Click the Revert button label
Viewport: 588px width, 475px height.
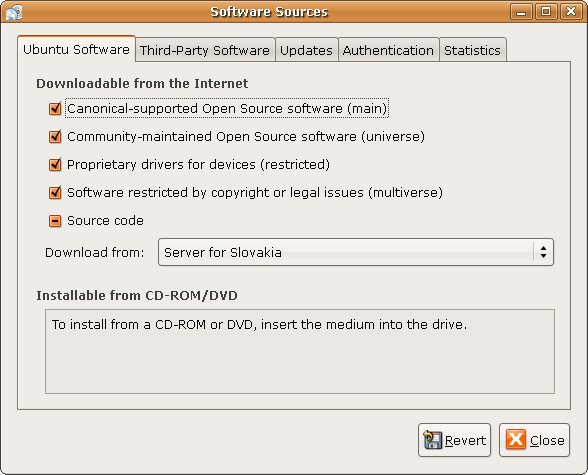(x=465, y=440)
